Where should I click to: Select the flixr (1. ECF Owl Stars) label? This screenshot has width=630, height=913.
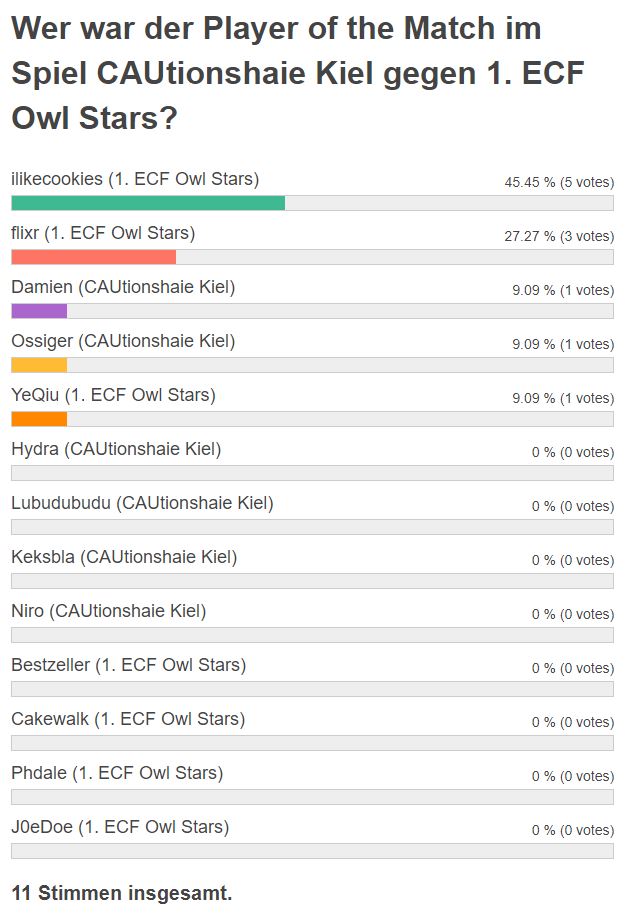coord(103,233)
